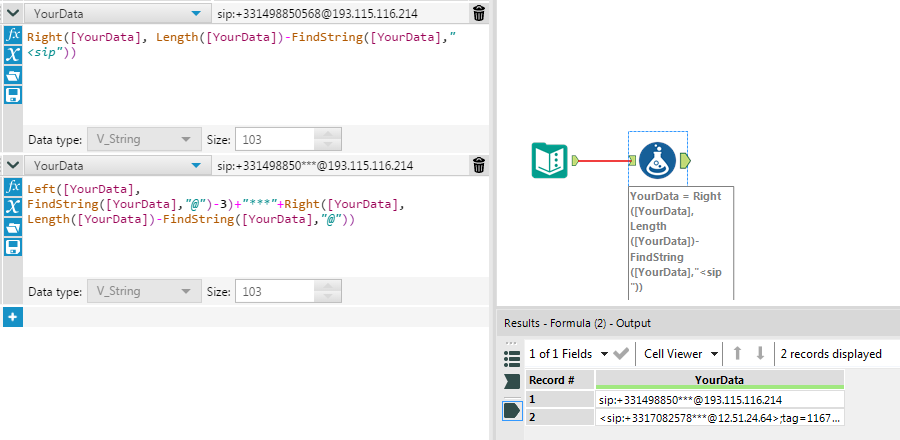Select record 1 cell sip:+331498850***
Screen dimensions: 900x440
point(720,400)
